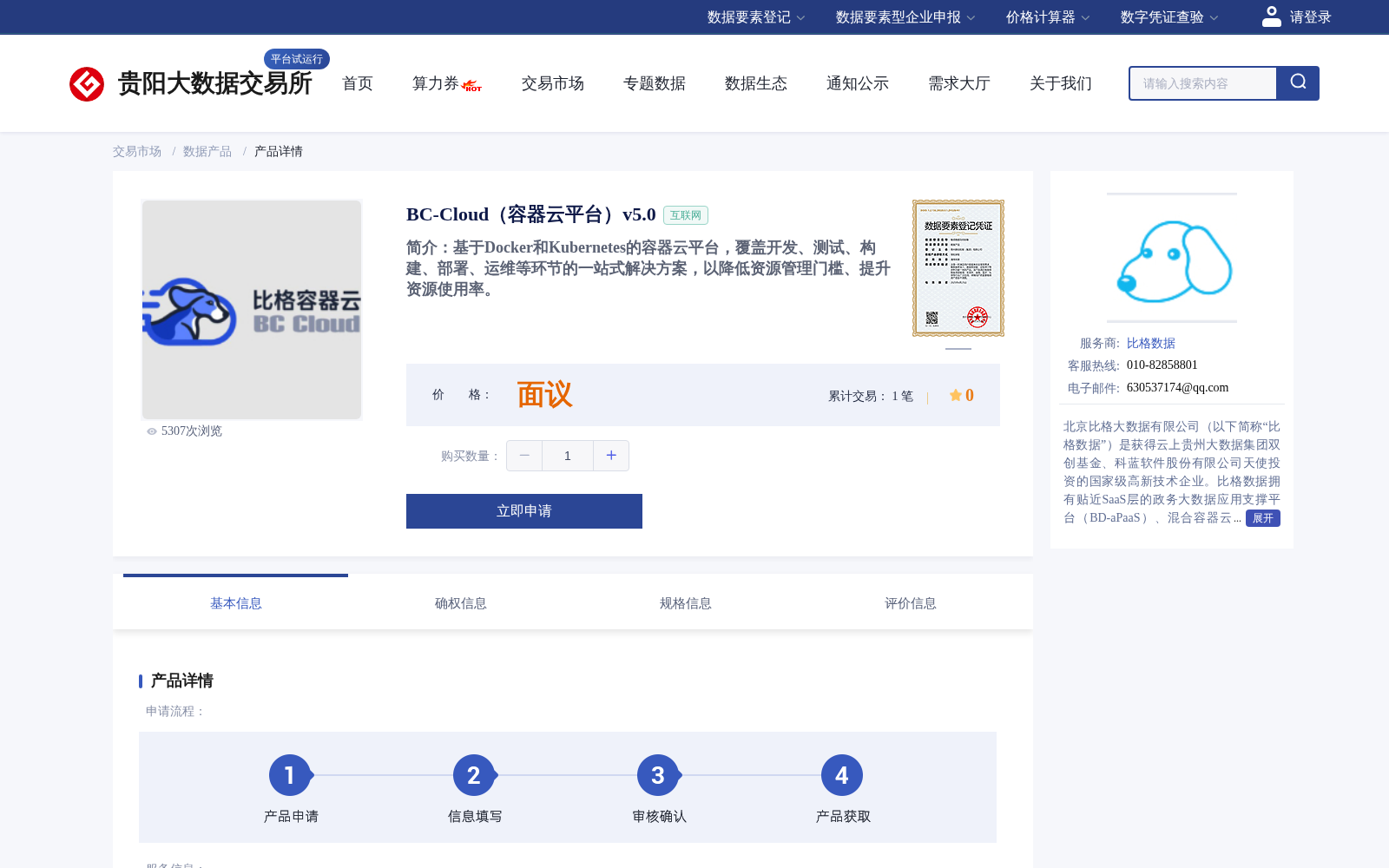Increase purchase quantity with plus button

point(611,456)
